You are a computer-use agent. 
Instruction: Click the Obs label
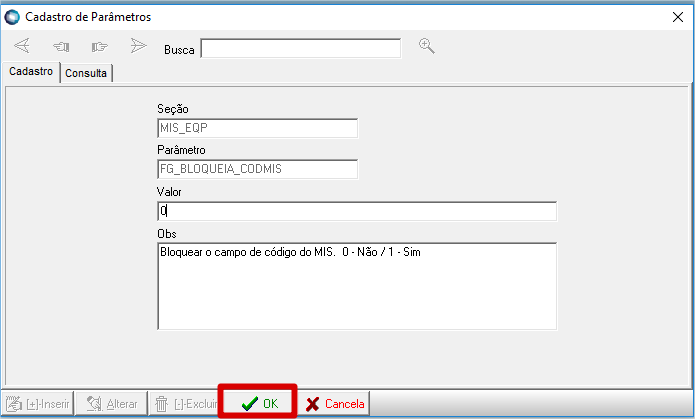click(167, 234)
